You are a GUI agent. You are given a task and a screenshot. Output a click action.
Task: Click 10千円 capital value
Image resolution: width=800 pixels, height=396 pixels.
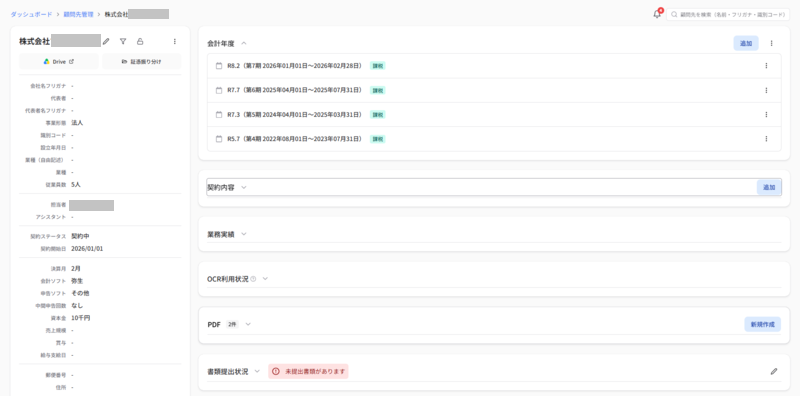[80, 318]
